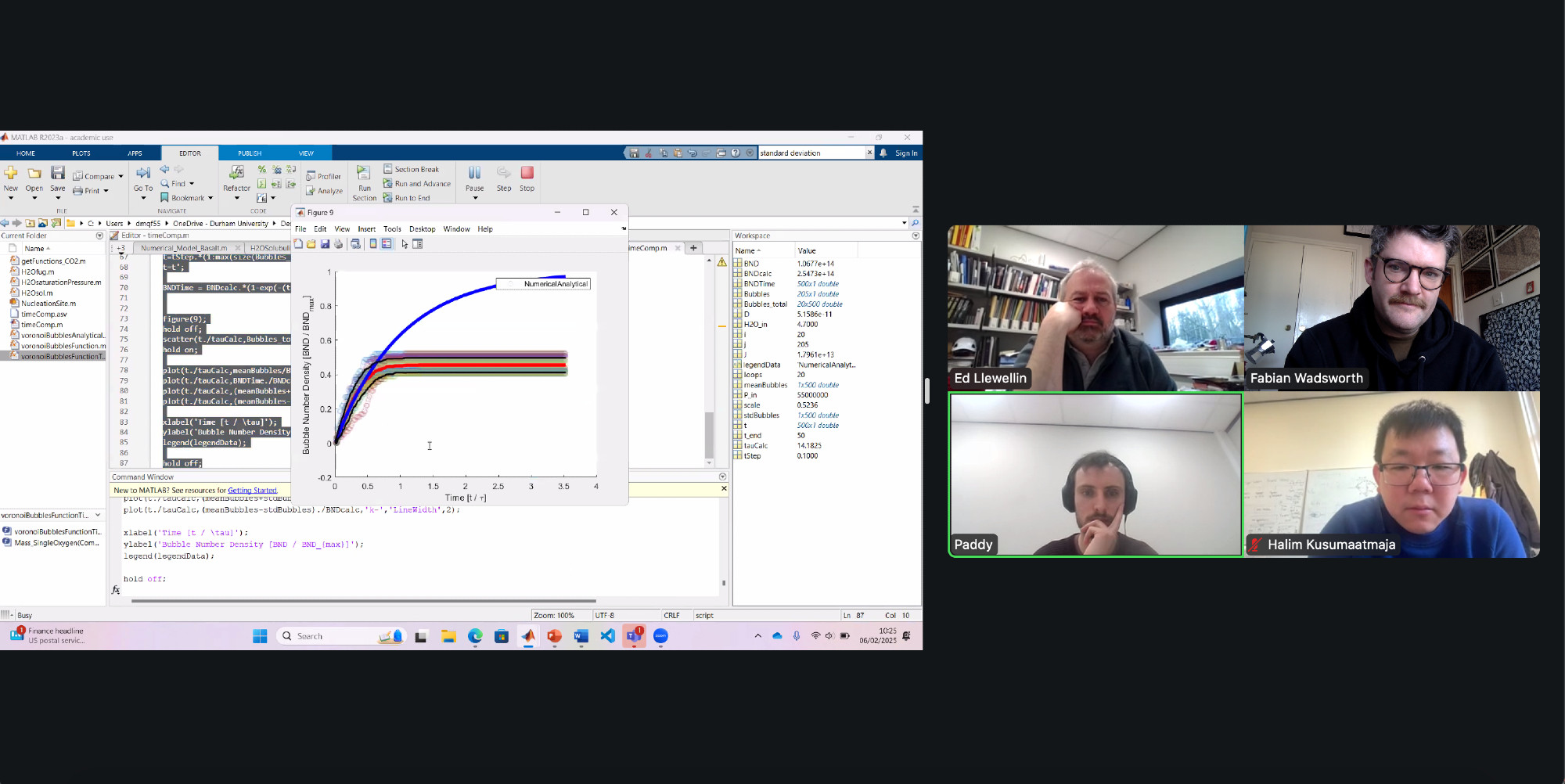Click the Go To arrow icon

(143, 173)
